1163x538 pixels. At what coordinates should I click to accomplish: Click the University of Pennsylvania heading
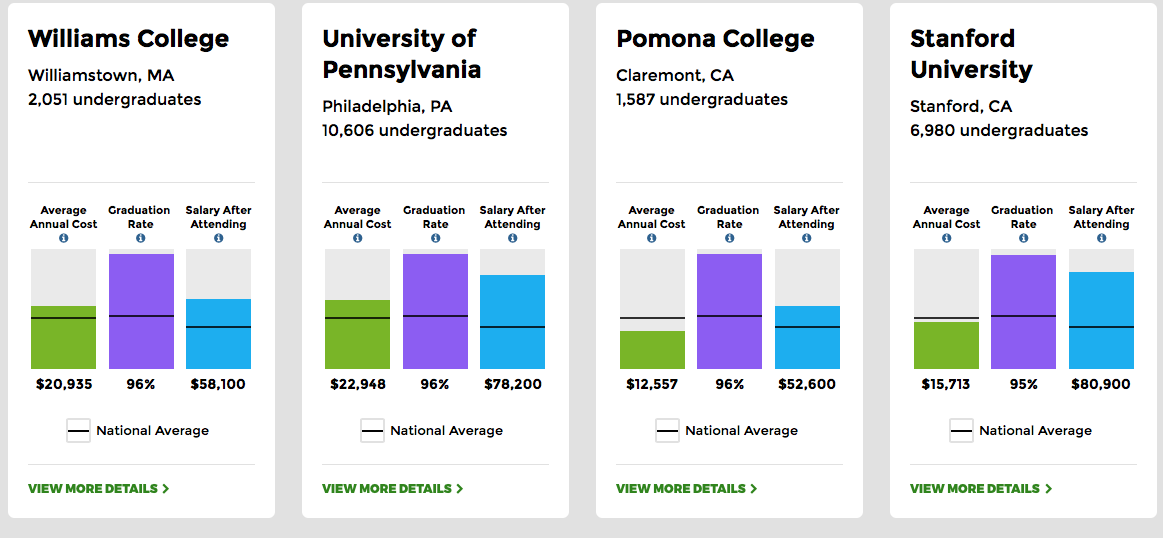click(x=401, y=54)
